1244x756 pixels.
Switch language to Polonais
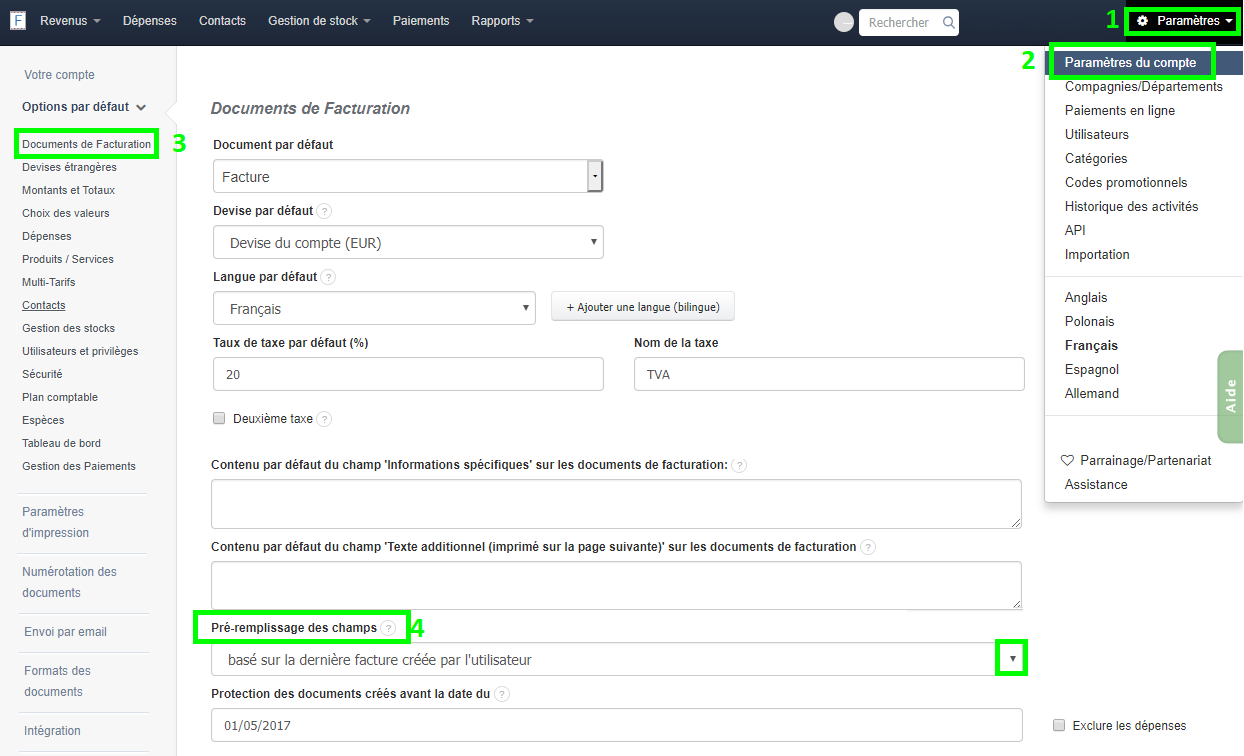1090,322
